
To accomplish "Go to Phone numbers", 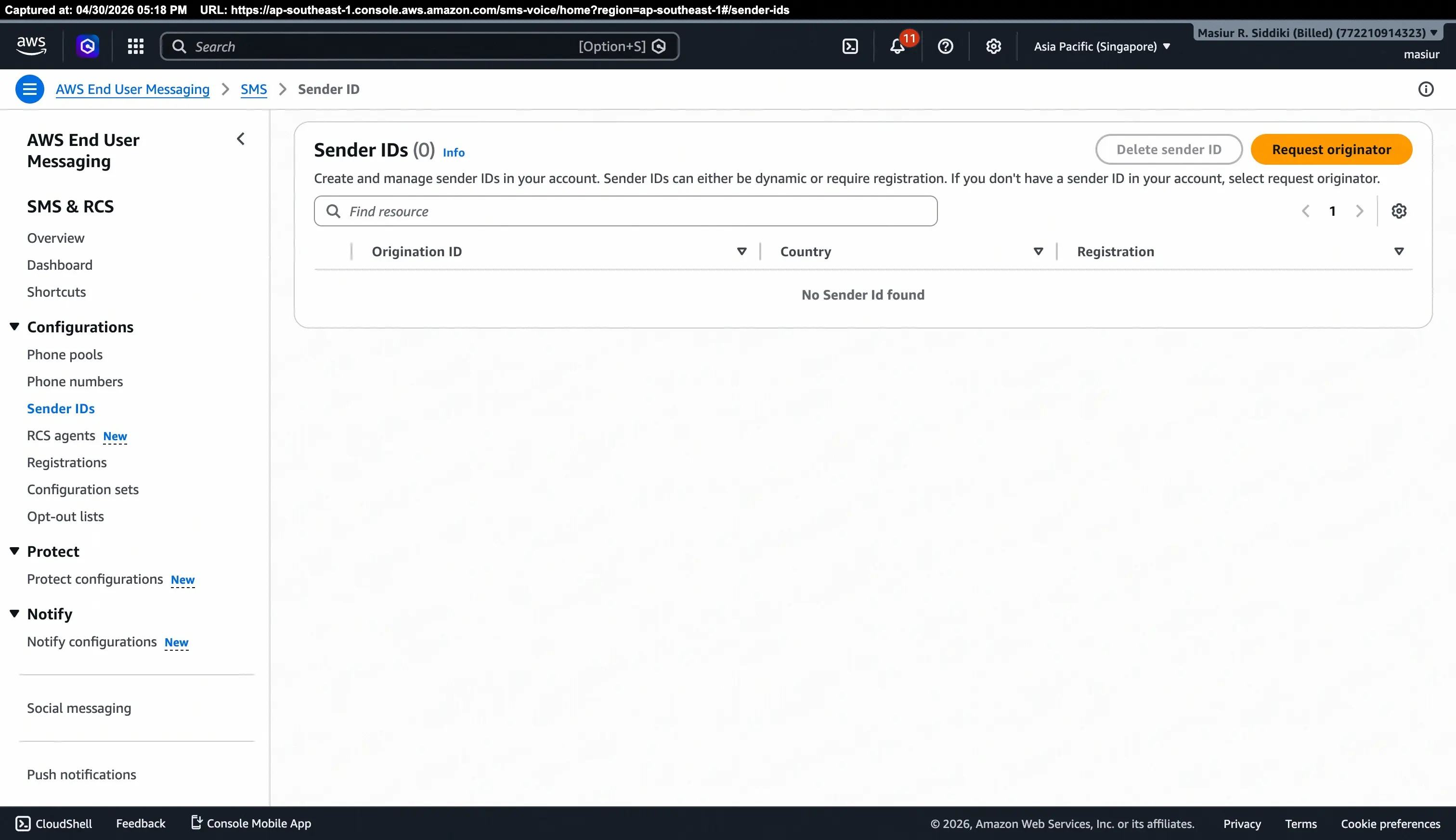I will click(75, 381).
